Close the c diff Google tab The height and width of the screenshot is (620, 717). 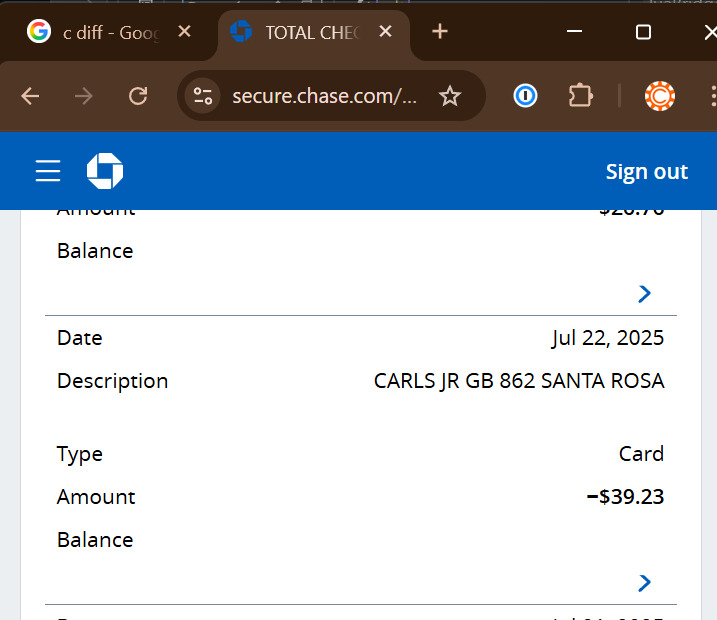[x=184, y=32]
